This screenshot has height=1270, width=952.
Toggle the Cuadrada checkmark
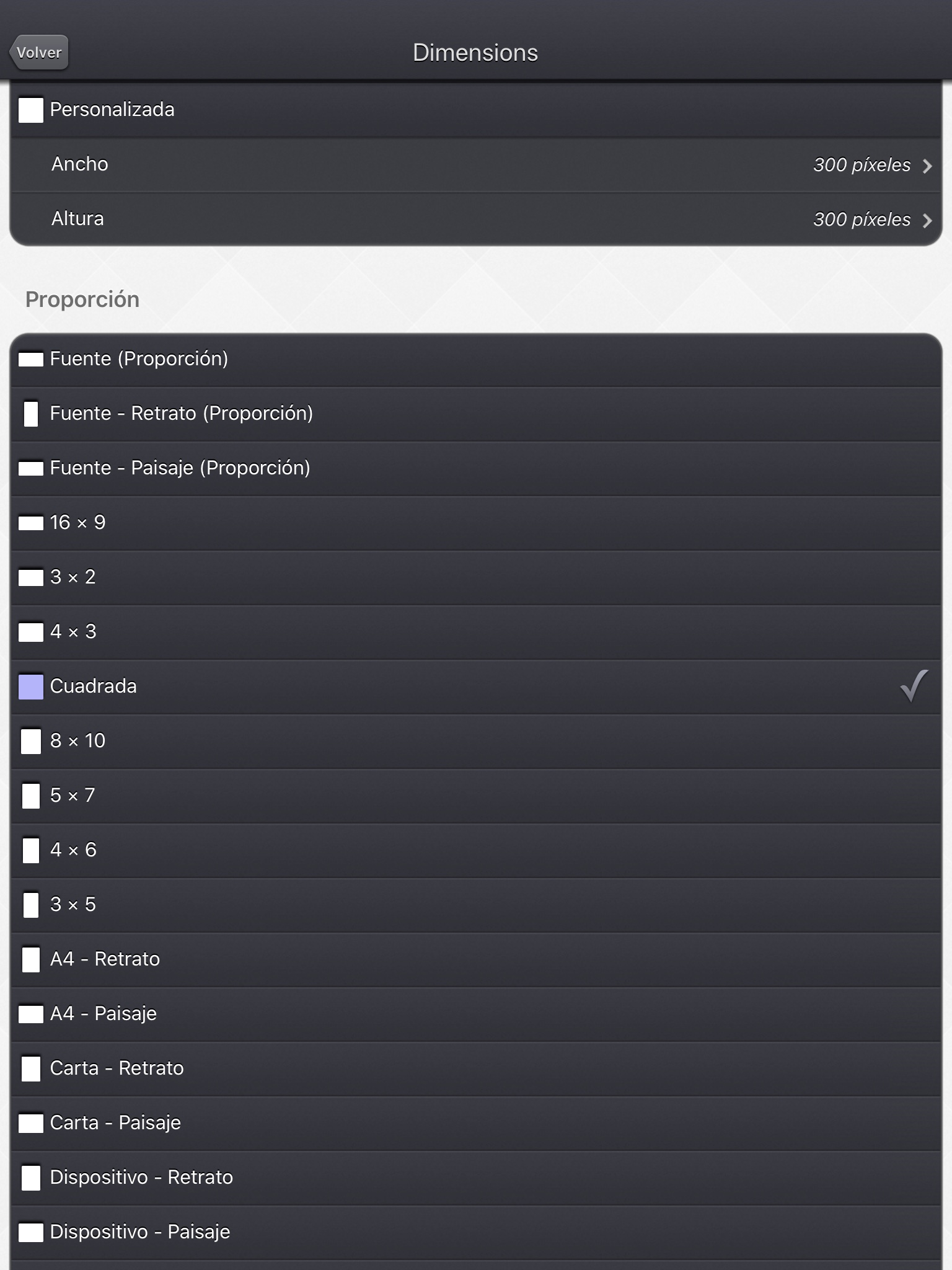point(914,686)
